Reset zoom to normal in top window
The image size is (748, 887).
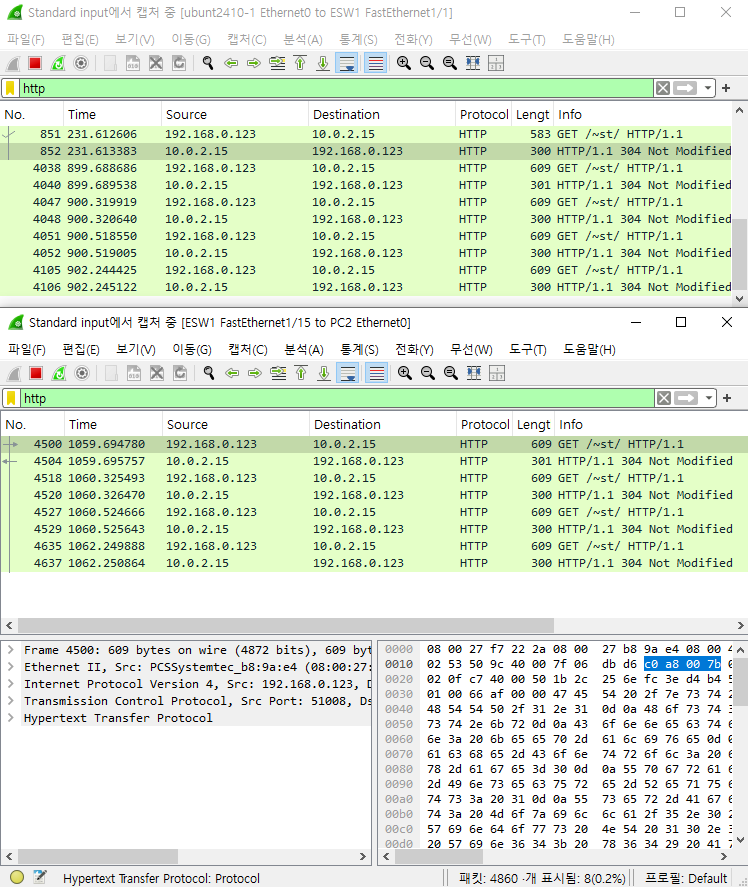click(450, 63)
